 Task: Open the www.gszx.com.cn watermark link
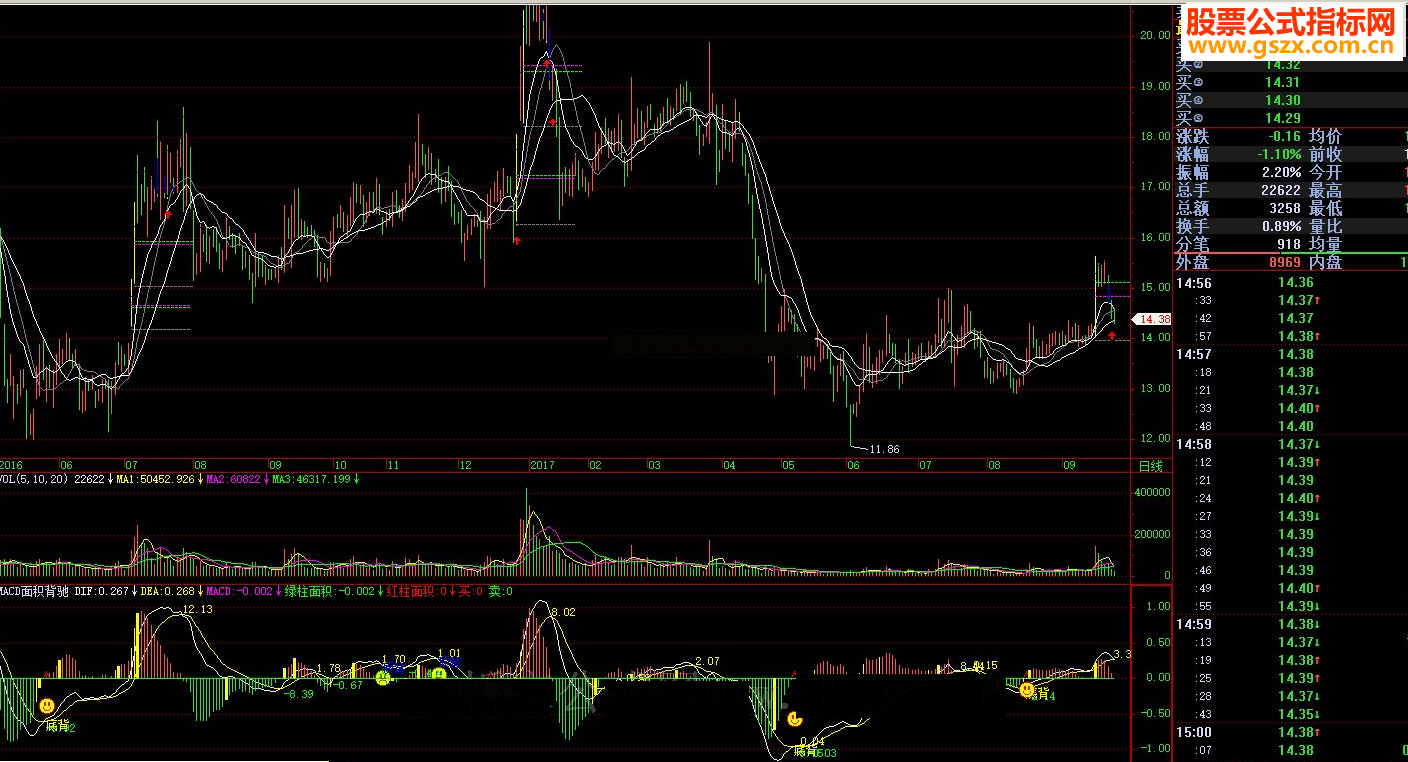(x=1291, y=47)
